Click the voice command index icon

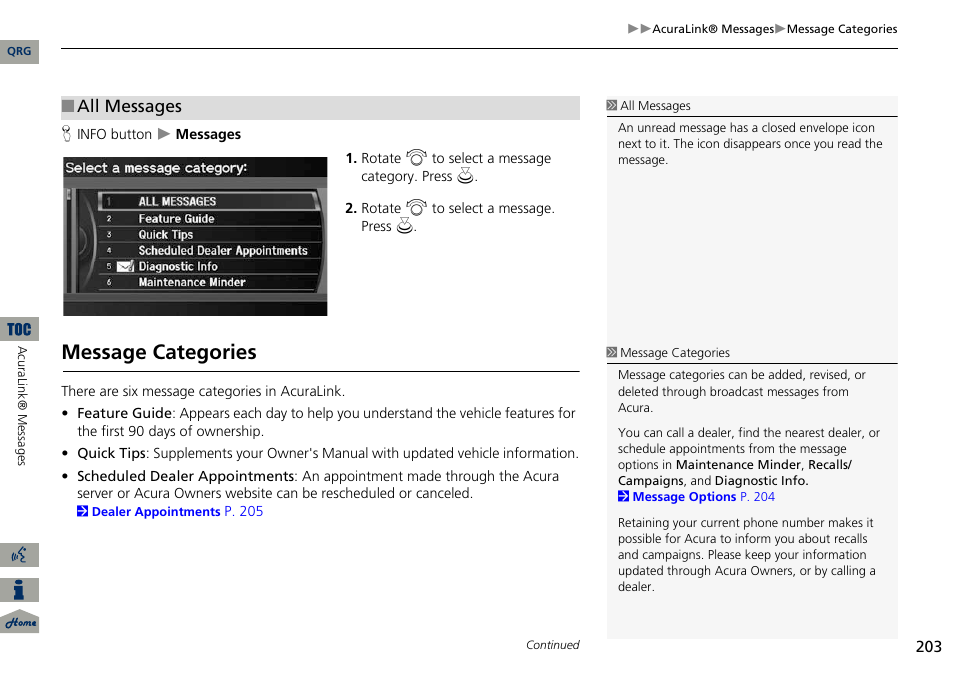click(19, 555)
